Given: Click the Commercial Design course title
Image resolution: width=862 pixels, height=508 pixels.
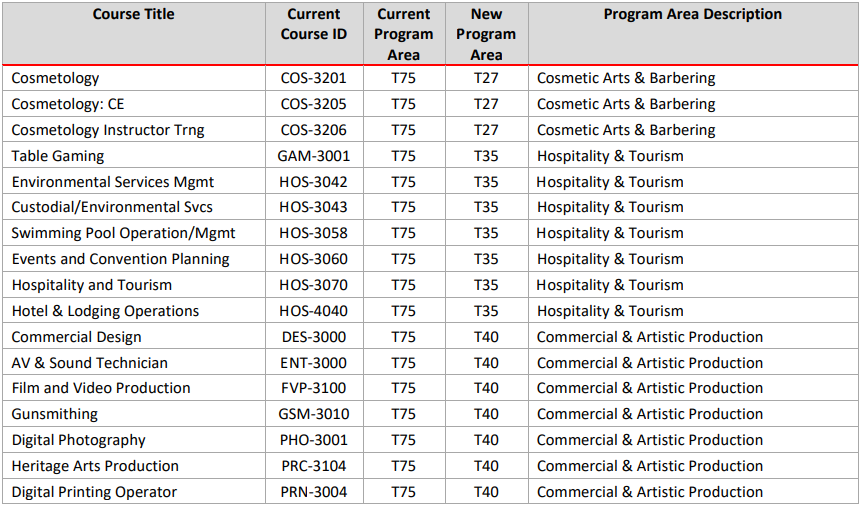Looking at the screenshot, I should click(x=77, y=337).
